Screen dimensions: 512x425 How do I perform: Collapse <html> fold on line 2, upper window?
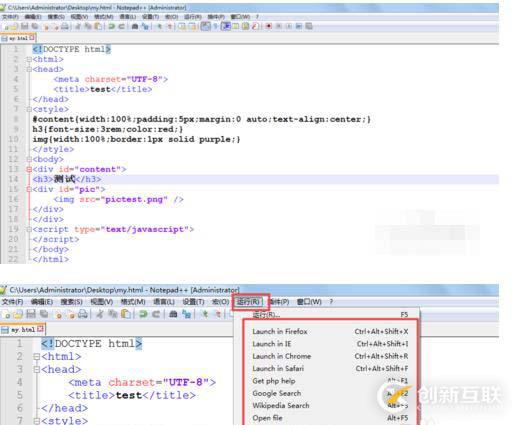(29, 60)
